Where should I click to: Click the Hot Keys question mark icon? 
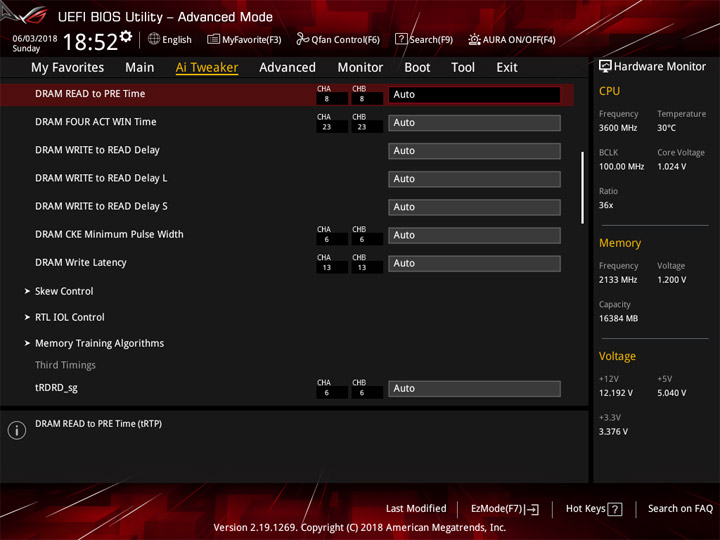(x=615, y=509)
